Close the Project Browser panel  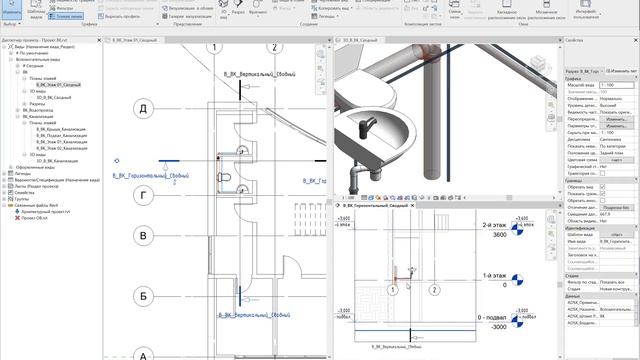point(99,40)
